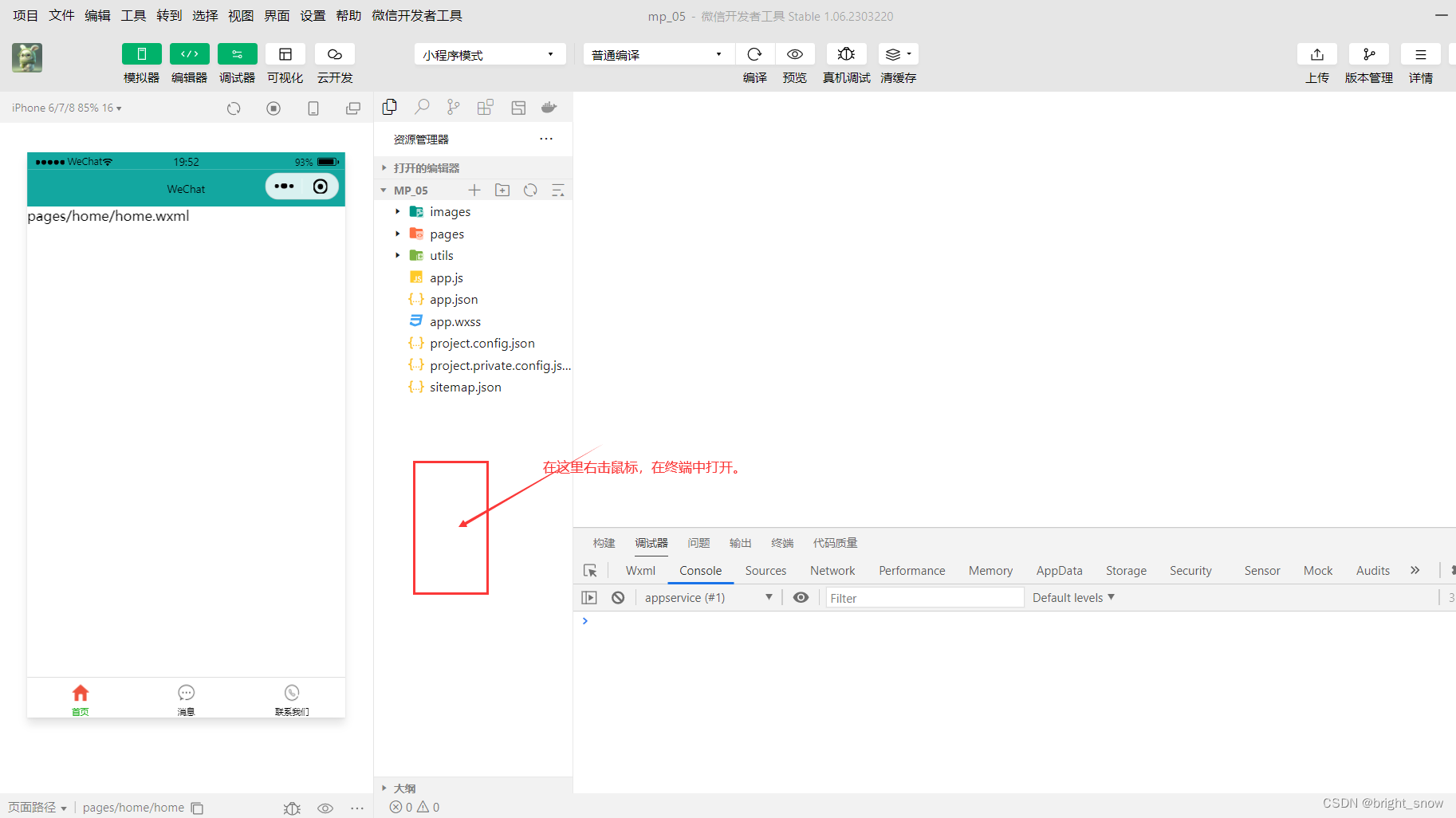
Task: Switch to the Network tab
Action: click(832, 570)
